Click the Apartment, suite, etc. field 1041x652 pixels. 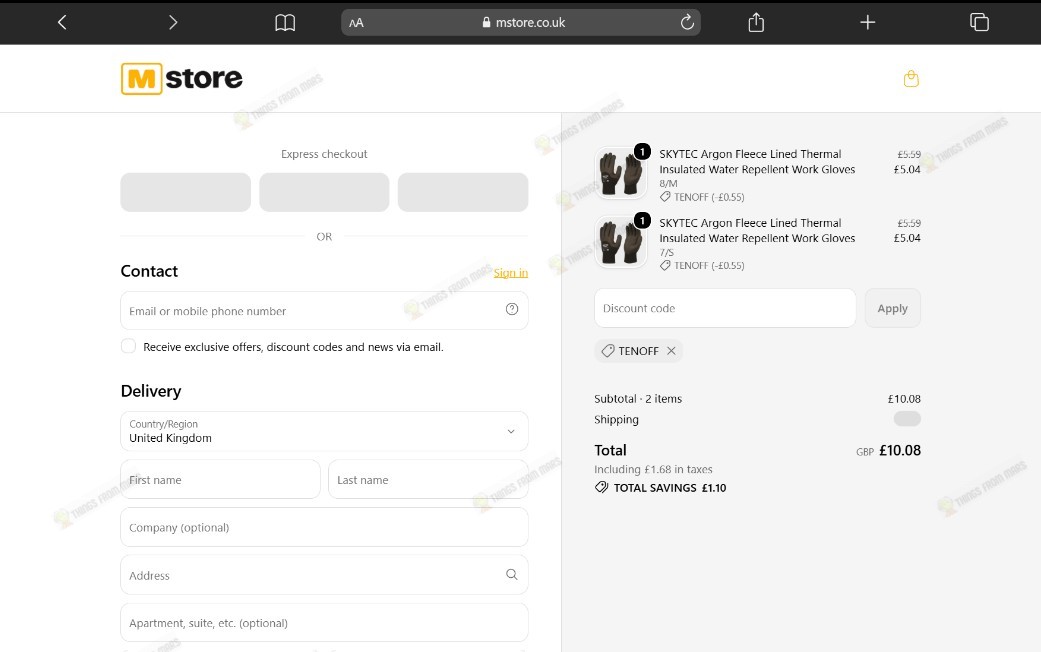[324, 623]
